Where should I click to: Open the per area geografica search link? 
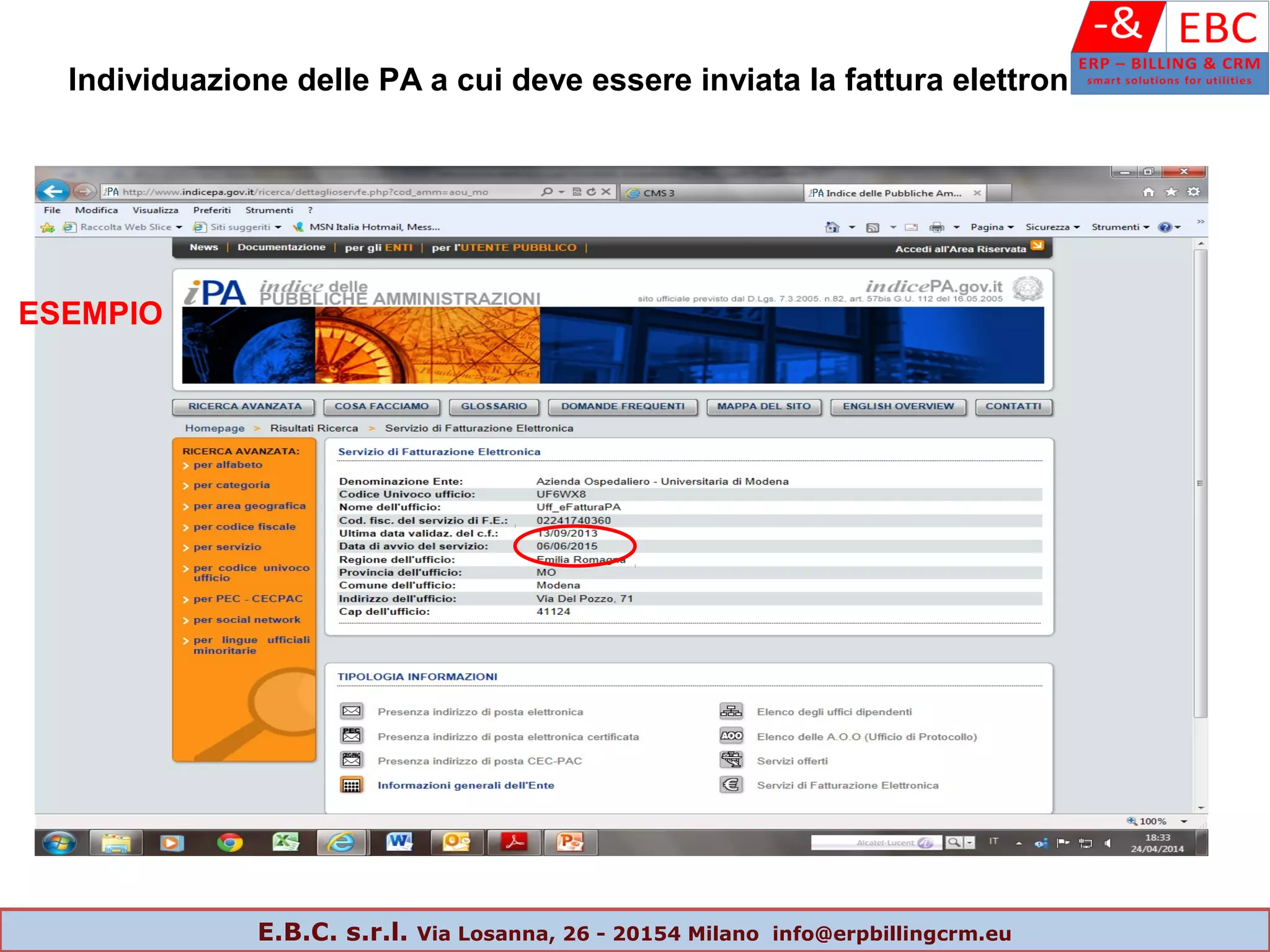(x=249, y=506)
